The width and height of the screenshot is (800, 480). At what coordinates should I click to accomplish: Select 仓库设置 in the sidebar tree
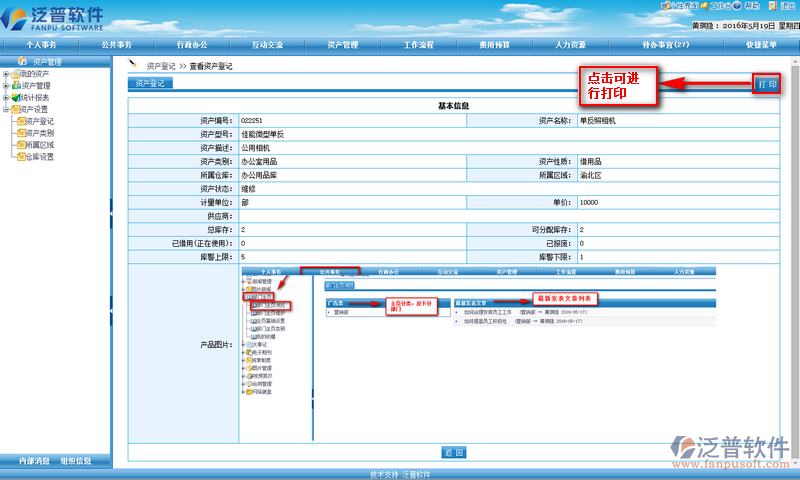click(40, 157)
